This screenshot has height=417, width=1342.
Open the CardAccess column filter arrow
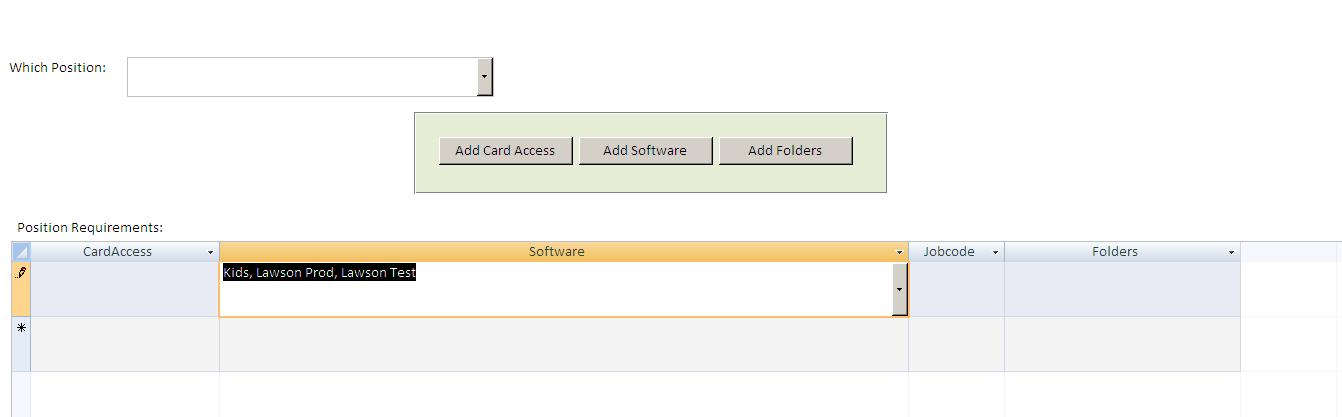210,253
